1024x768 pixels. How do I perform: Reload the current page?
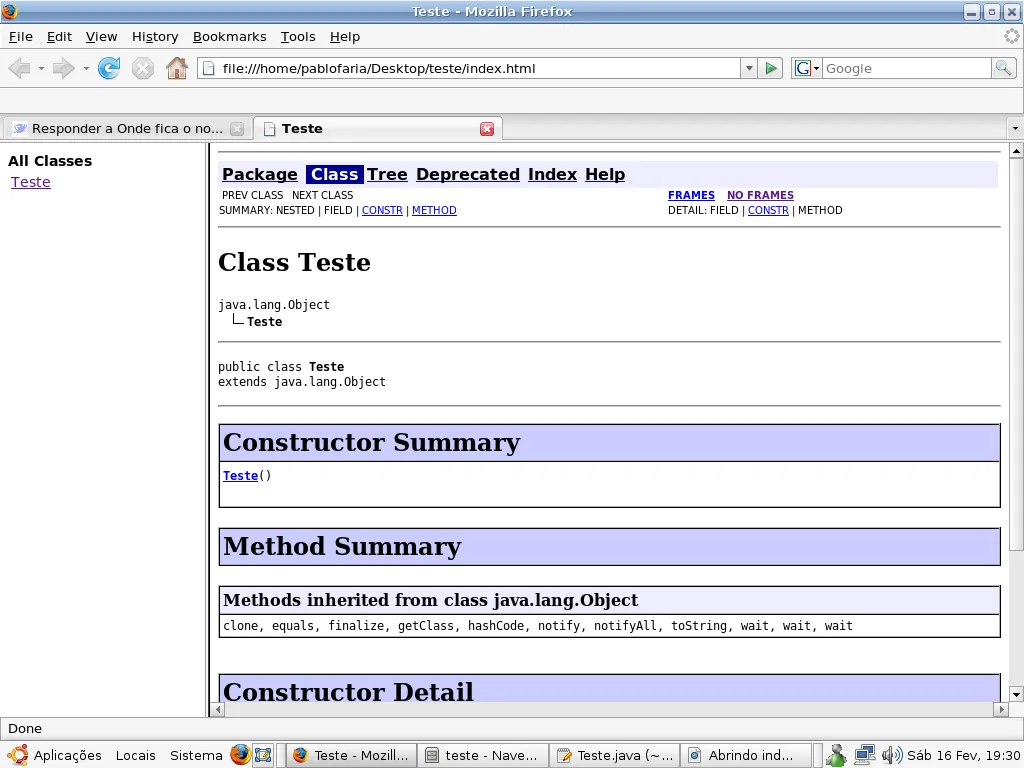pos(109,68)
